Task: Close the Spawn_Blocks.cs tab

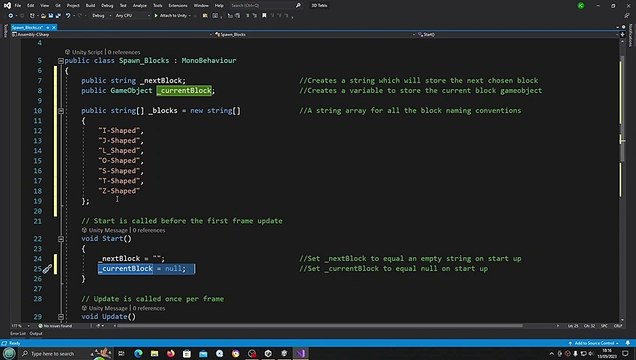Action: click(54, 27)
